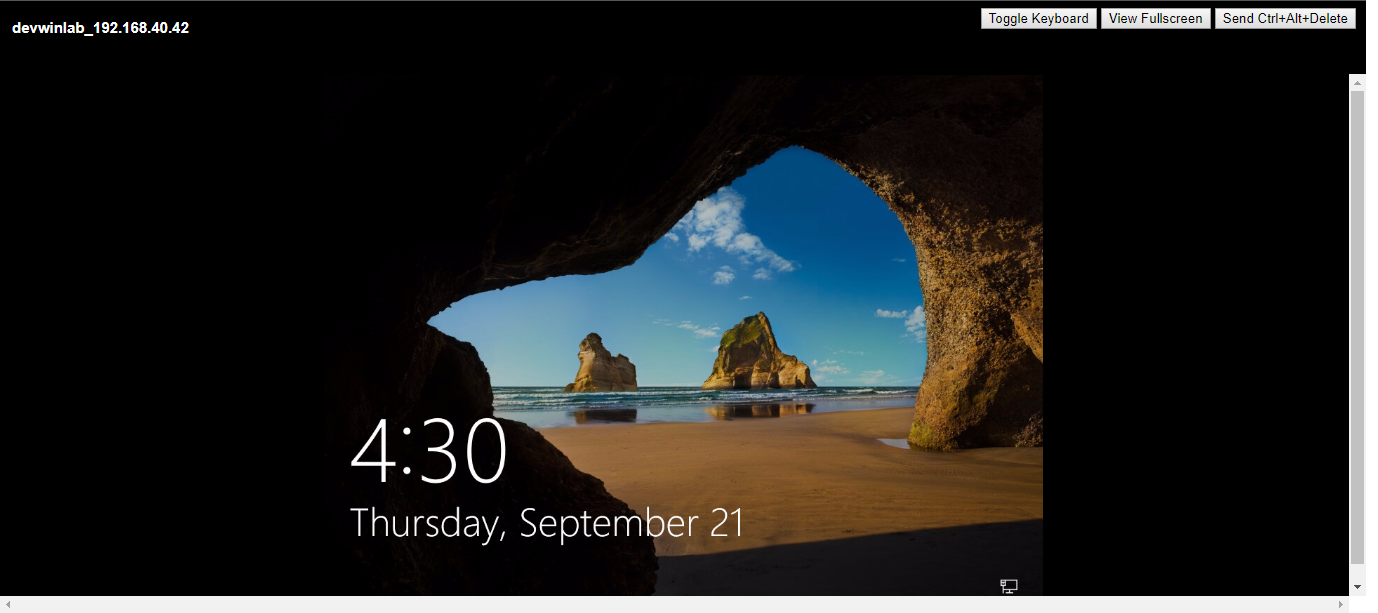Send Ctrl+Alt+Delete to the remote machine
This screenshot has width=1378, height=613.
pos(1285,19)
